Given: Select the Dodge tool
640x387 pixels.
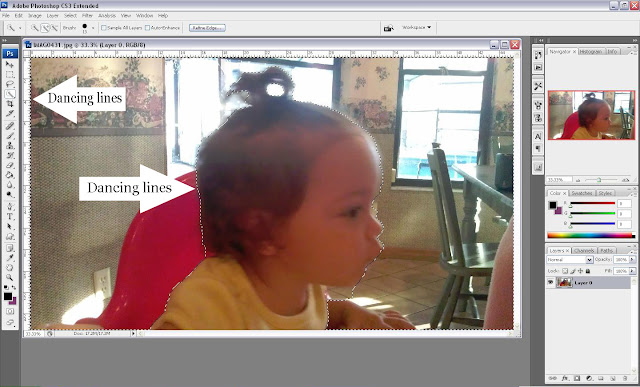Looking at the screenshot, I should [10, 195].
